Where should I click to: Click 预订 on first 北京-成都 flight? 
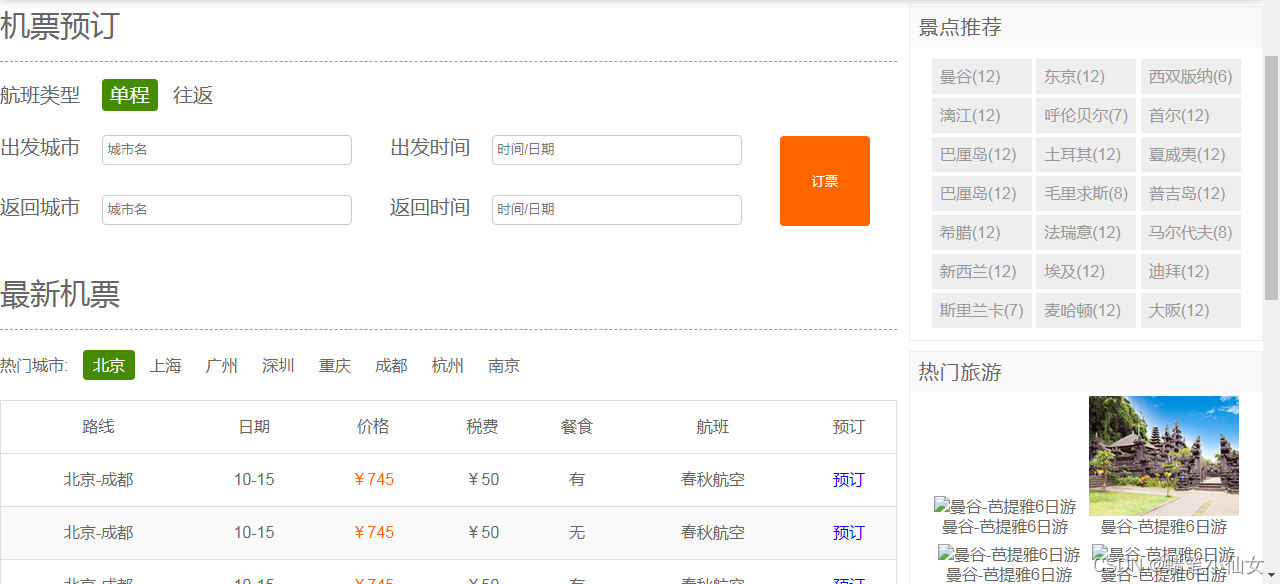pos(848,479)
